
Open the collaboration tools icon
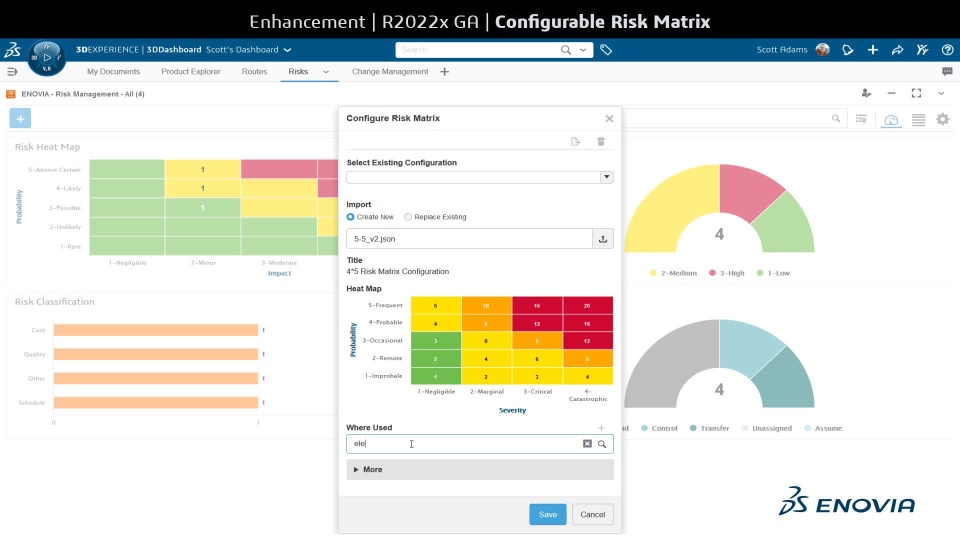(x=922, y=50)
